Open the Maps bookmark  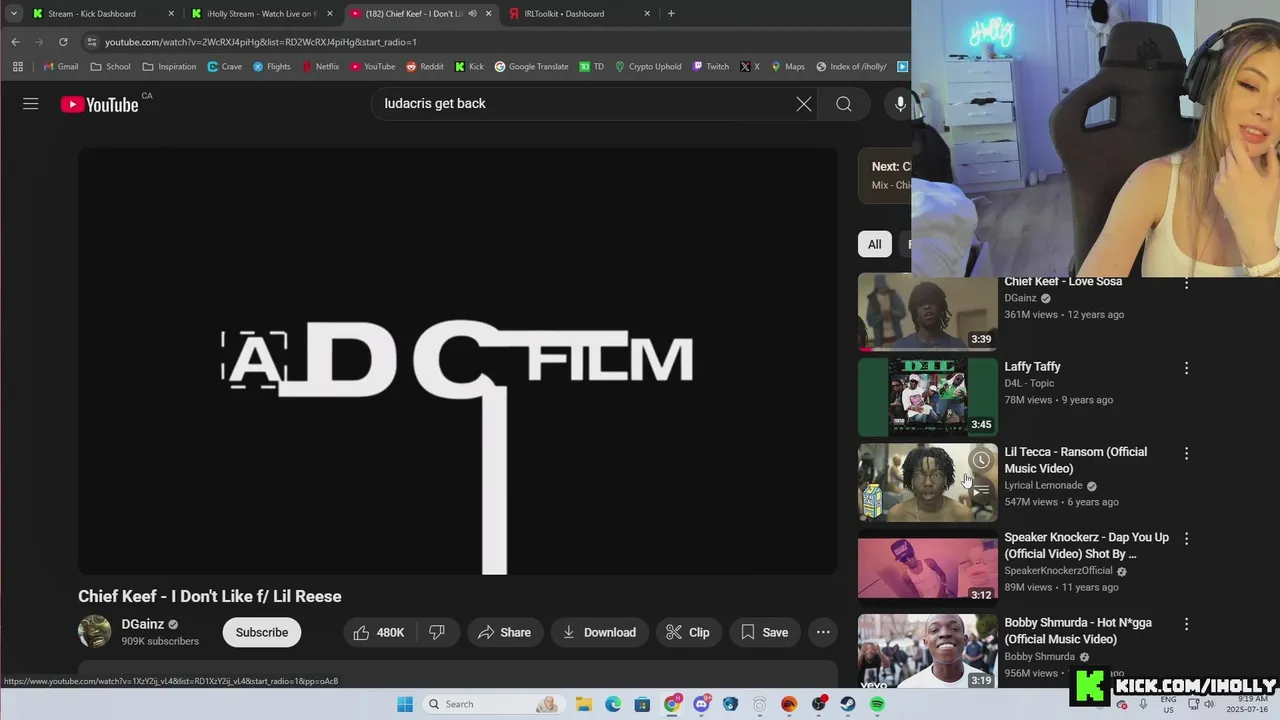787,67
